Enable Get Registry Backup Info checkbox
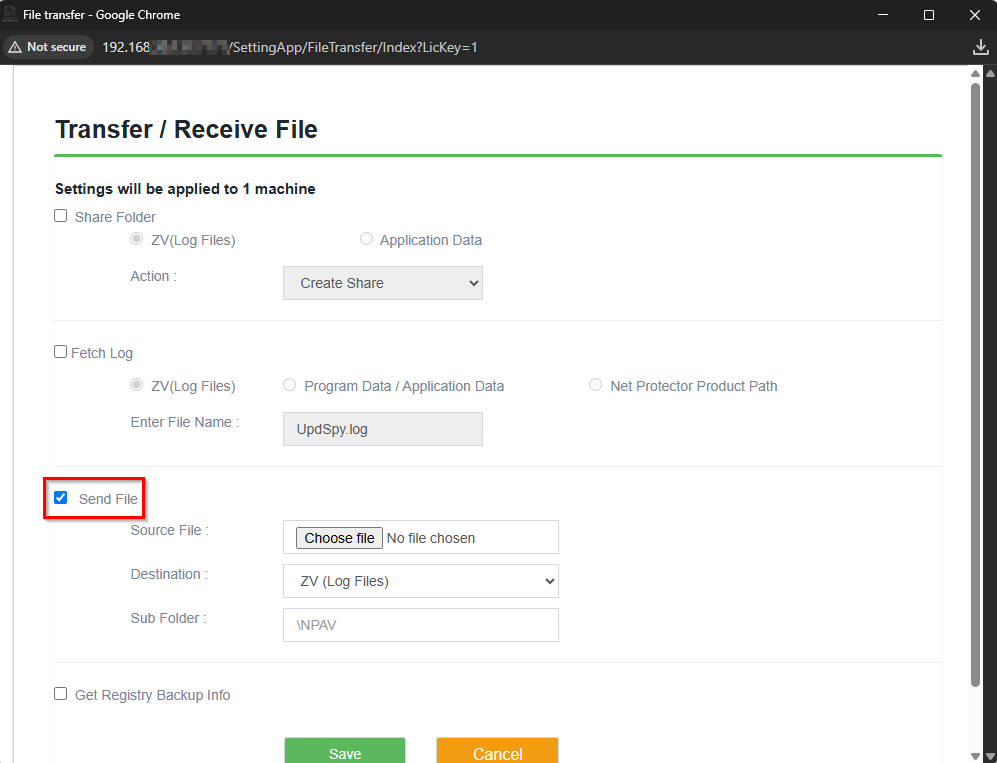Viewport: 997px width, 763px height. click(61, 694)
